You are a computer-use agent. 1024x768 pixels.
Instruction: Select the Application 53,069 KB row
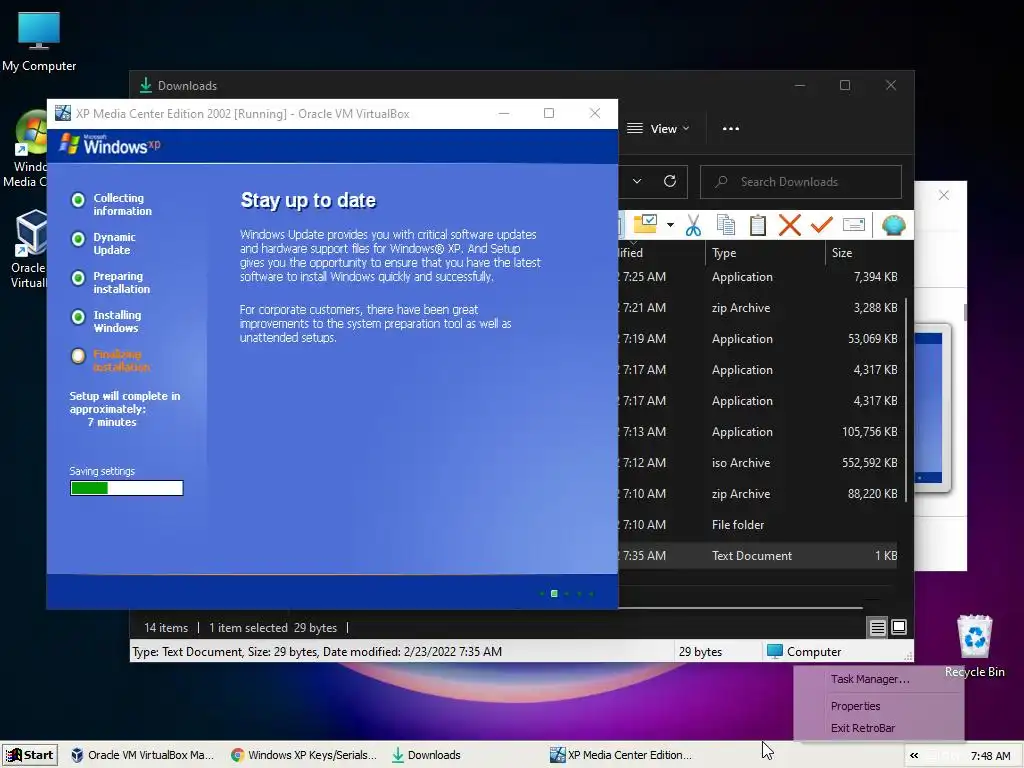(x=758, y=339)
